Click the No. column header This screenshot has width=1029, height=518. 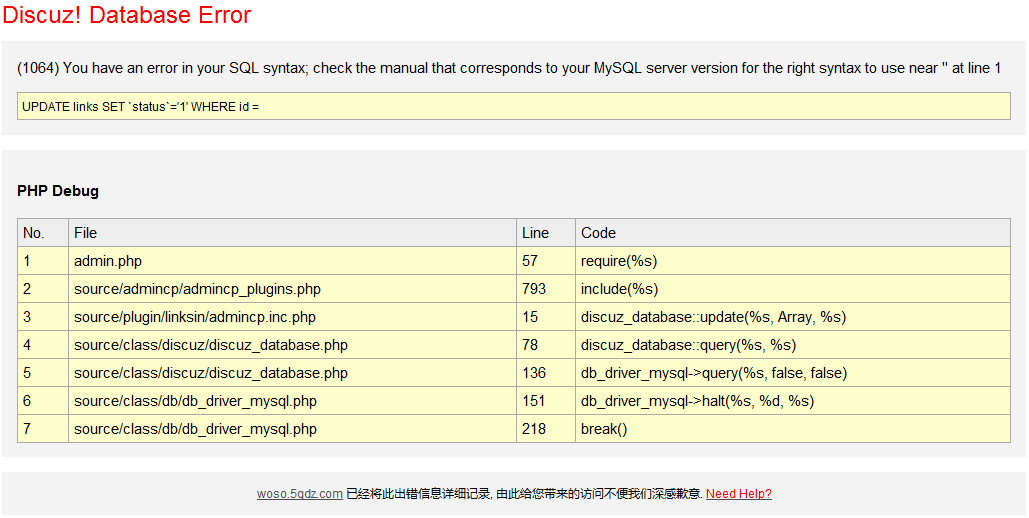point(34,233)
